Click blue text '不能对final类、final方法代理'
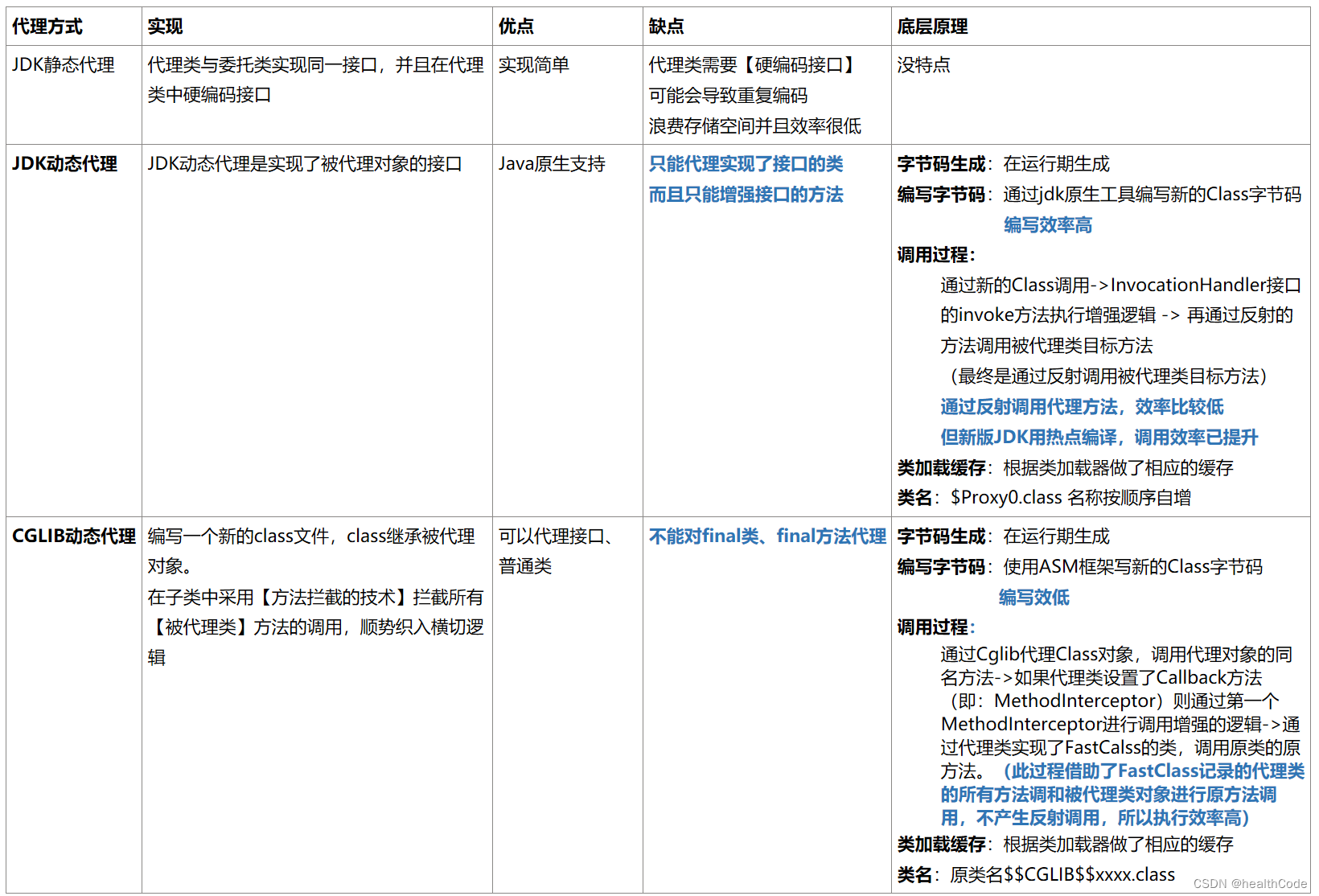 pos(767,536)
